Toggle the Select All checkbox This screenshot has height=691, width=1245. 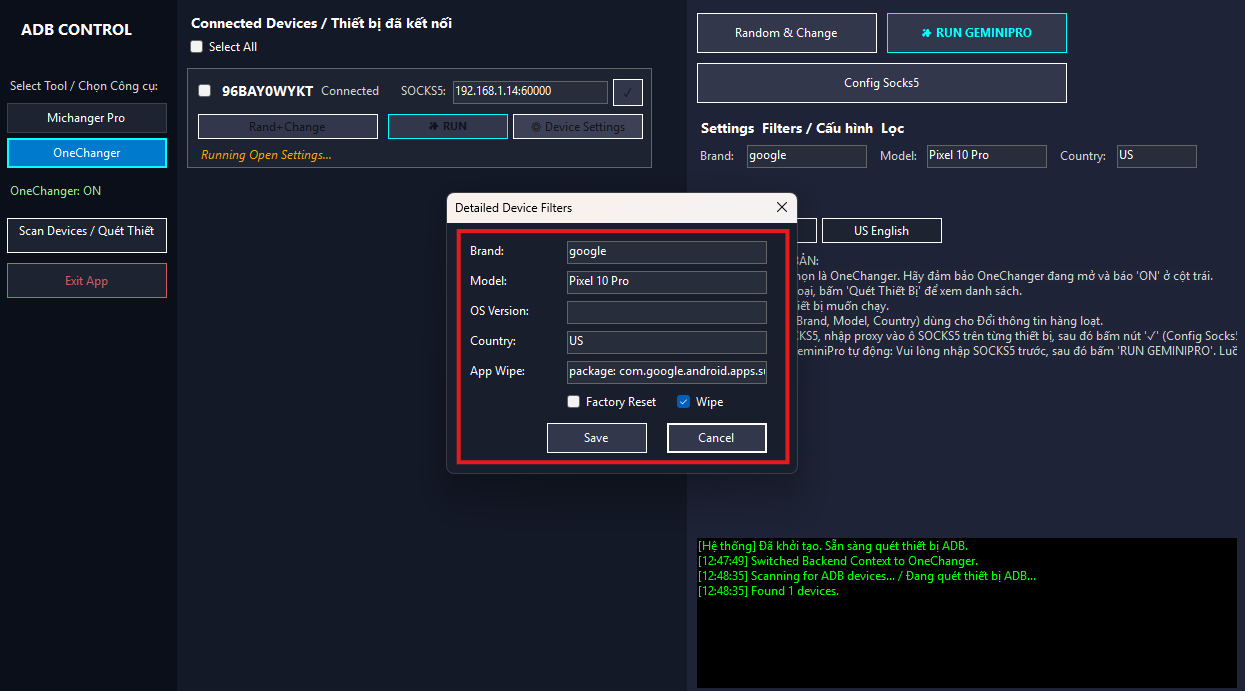click(197, 47)
